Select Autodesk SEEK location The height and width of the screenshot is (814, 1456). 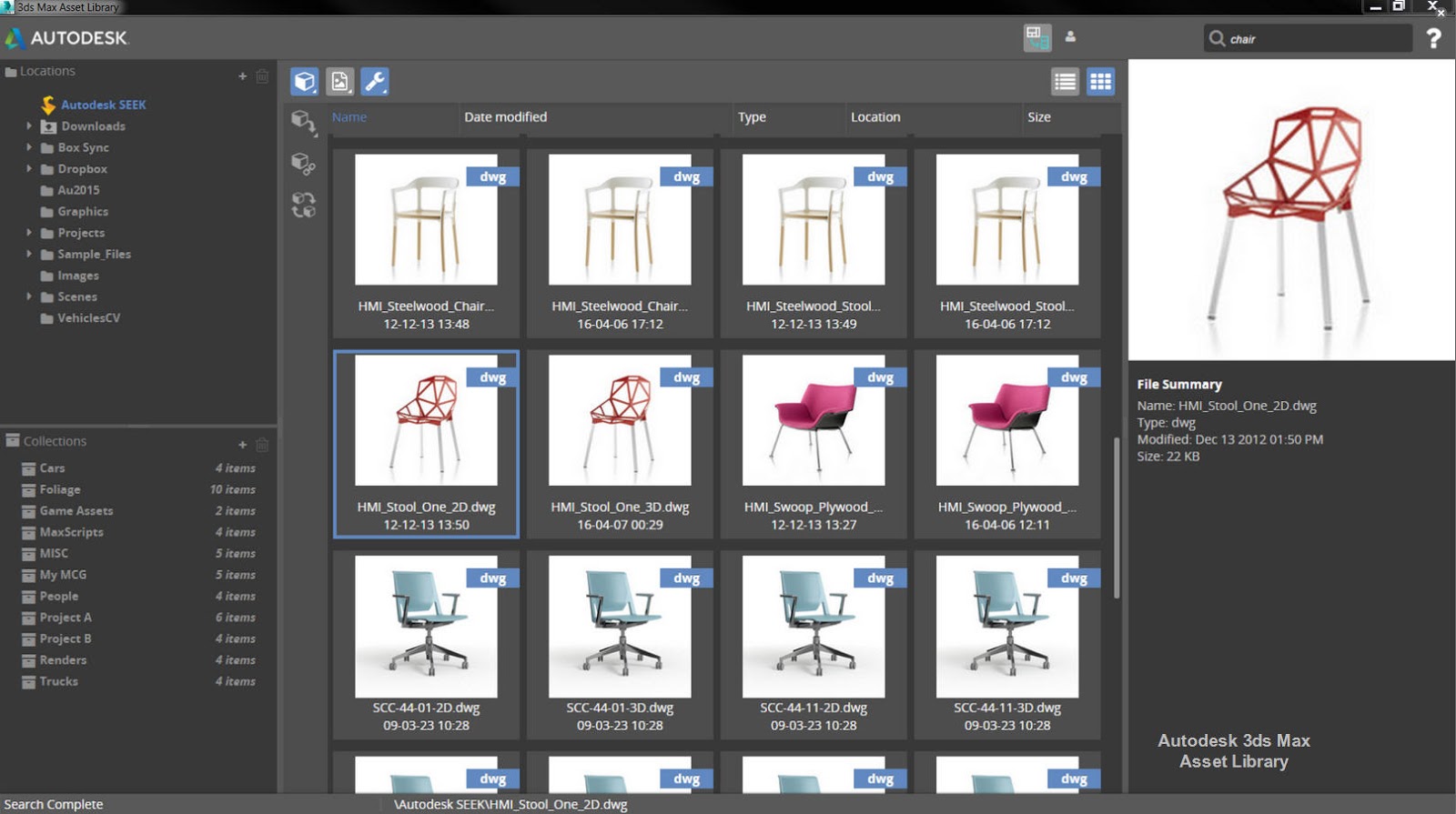pos(103,105)
